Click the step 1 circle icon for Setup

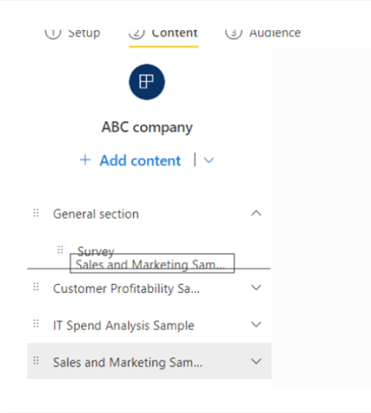[53, 33]
